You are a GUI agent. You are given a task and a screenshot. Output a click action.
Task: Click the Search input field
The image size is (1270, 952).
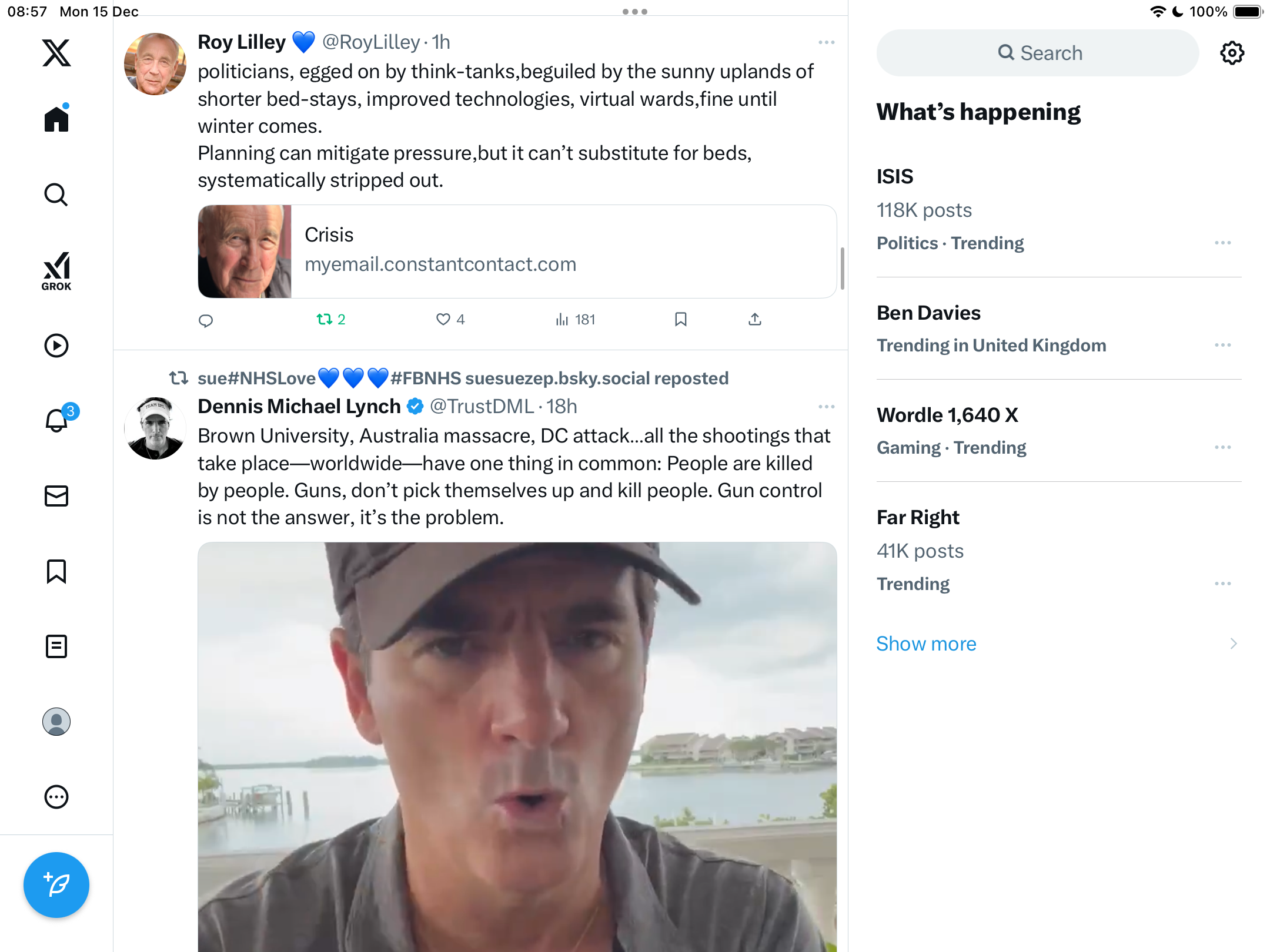[x=1037, y=53]
